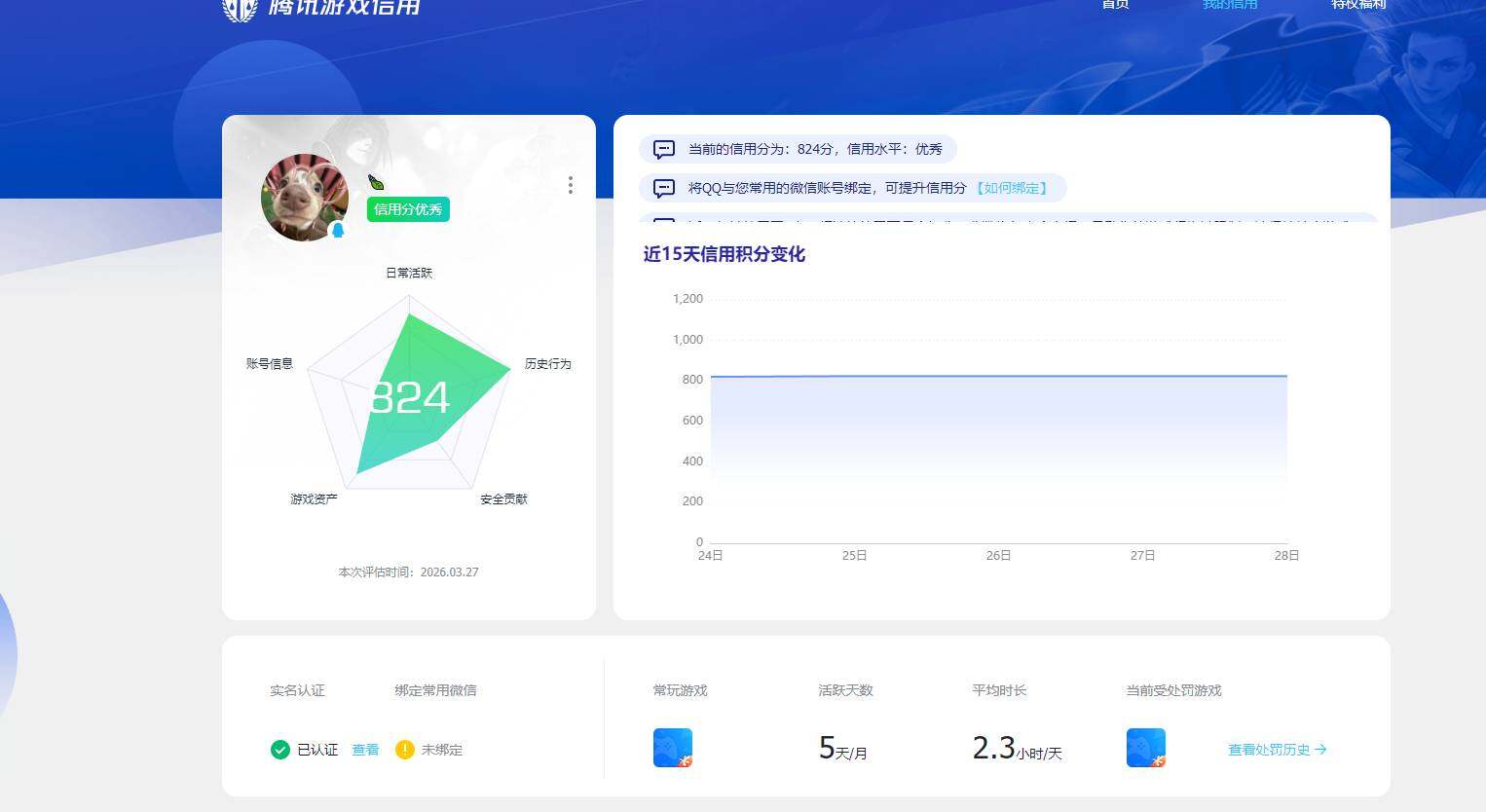Select the 我的信用 navigation tab
1486x812 pixels.
[x=1228, y=5]
